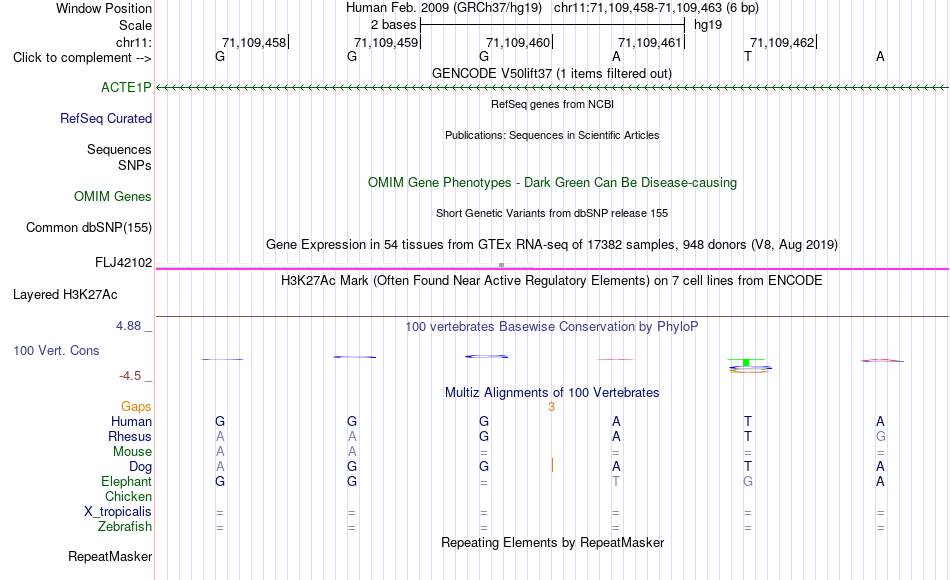Click the hg19 scale label
950x580 pixels.
(708, 25)
